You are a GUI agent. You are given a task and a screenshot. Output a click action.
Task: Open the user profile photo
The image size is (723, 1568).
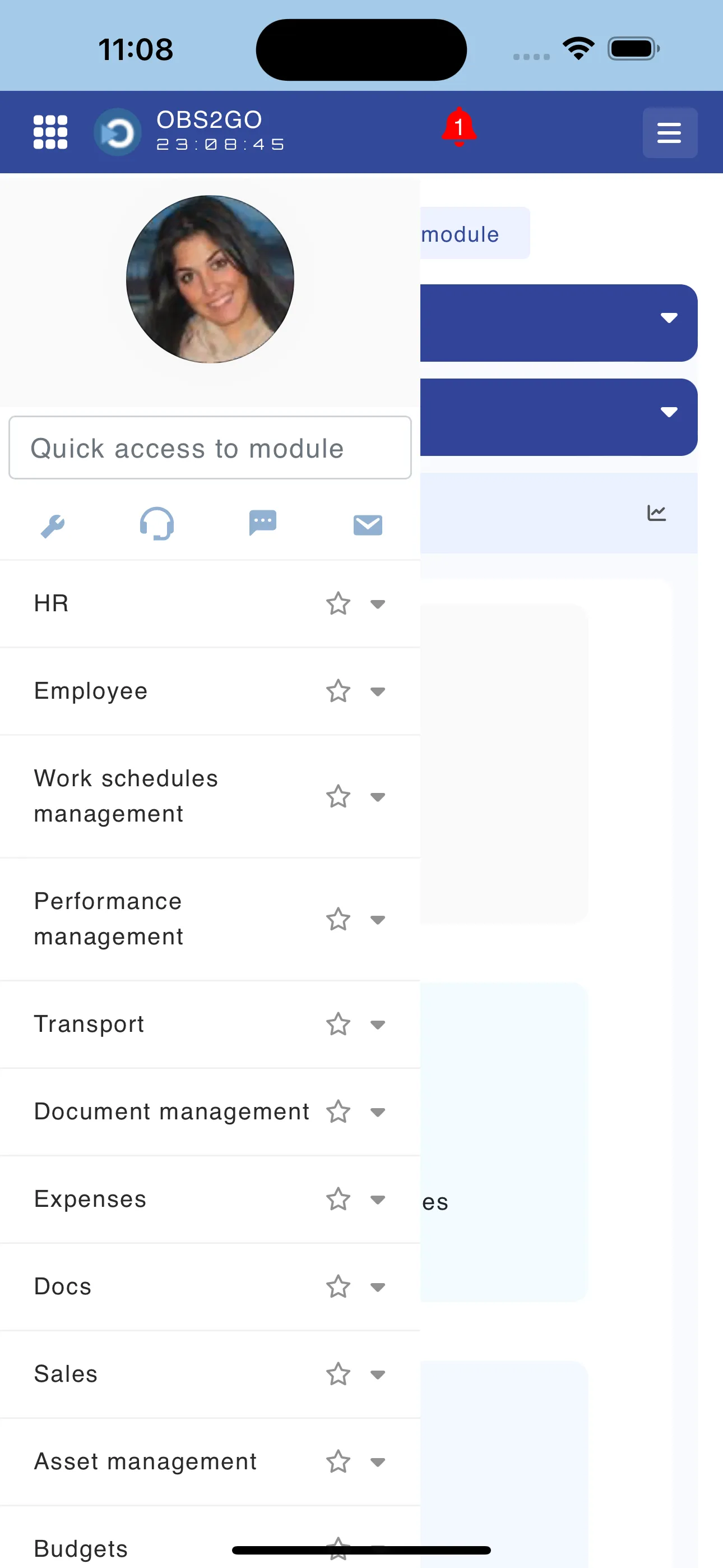[x=210, y=279]
